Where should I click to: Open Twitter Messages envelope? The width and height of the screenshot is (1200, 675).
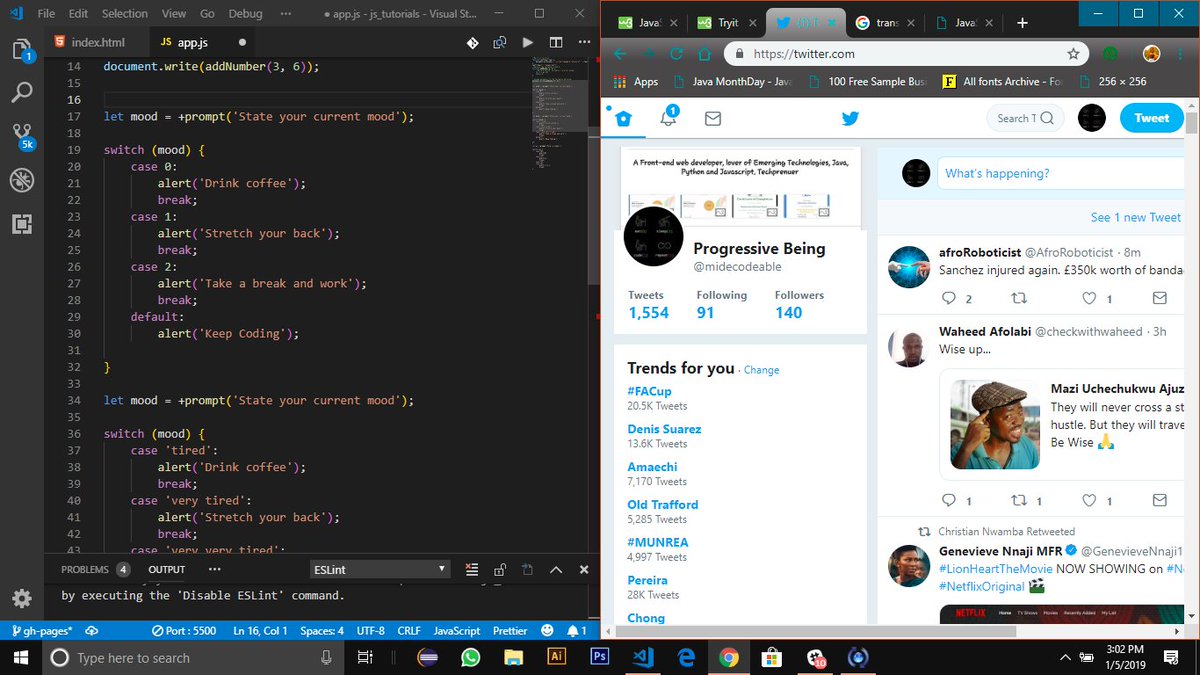click(713, 119)
